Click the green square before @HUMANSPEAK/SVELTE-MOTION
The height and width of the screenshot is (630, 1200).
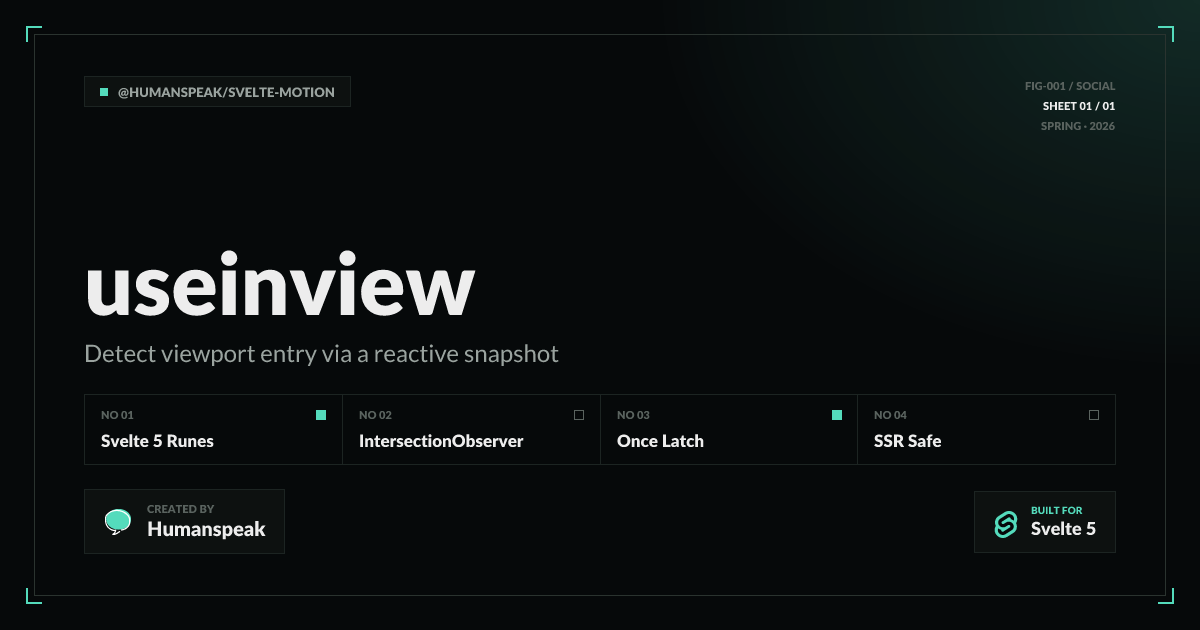pos(104,92)
